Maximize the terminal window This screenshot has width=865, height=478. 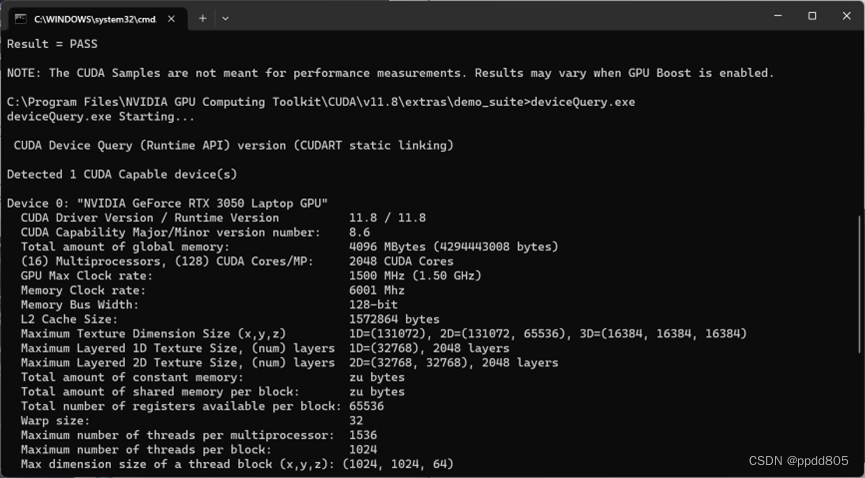point(812,16)
